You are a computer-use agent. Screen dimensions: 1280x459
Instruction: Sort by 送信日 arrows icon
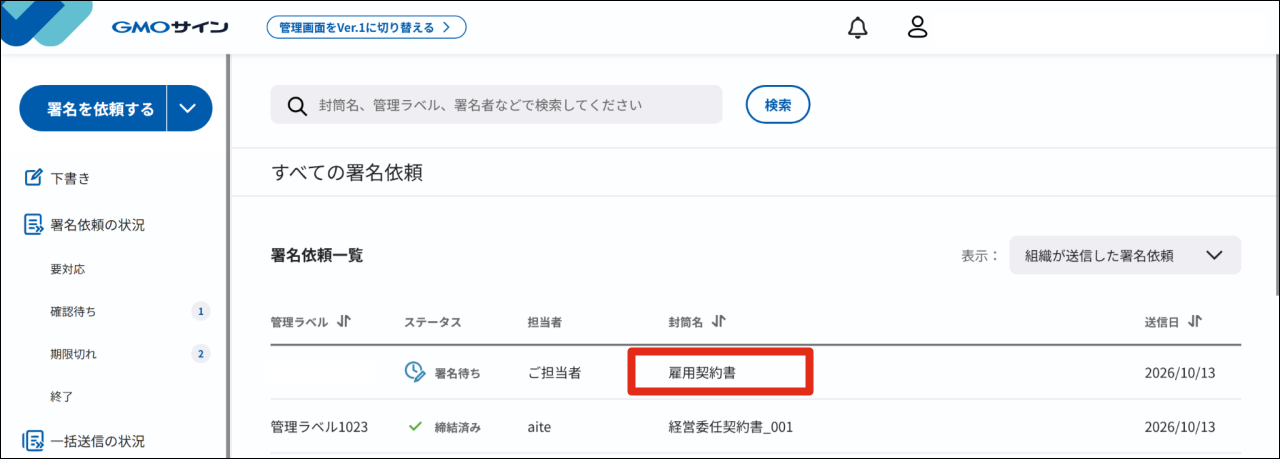1195,322
